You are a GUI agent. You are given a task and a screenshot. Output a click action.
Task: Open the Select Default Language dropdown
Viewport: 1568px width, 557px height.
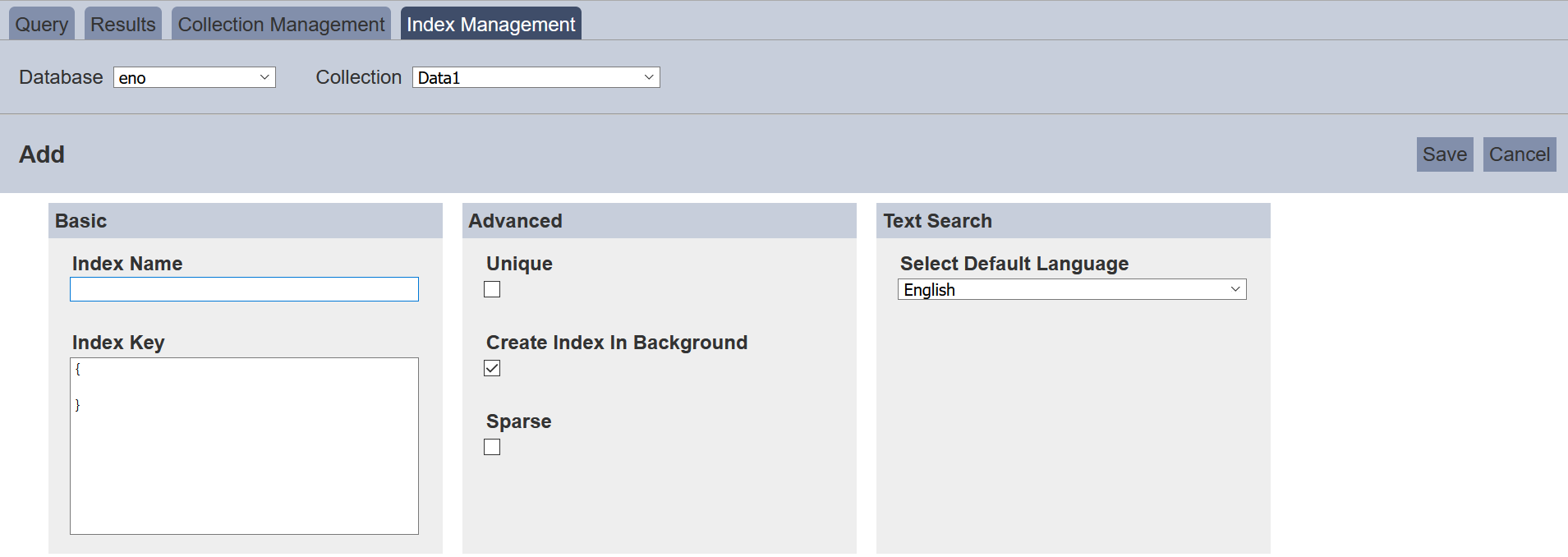click(1072, 289)
